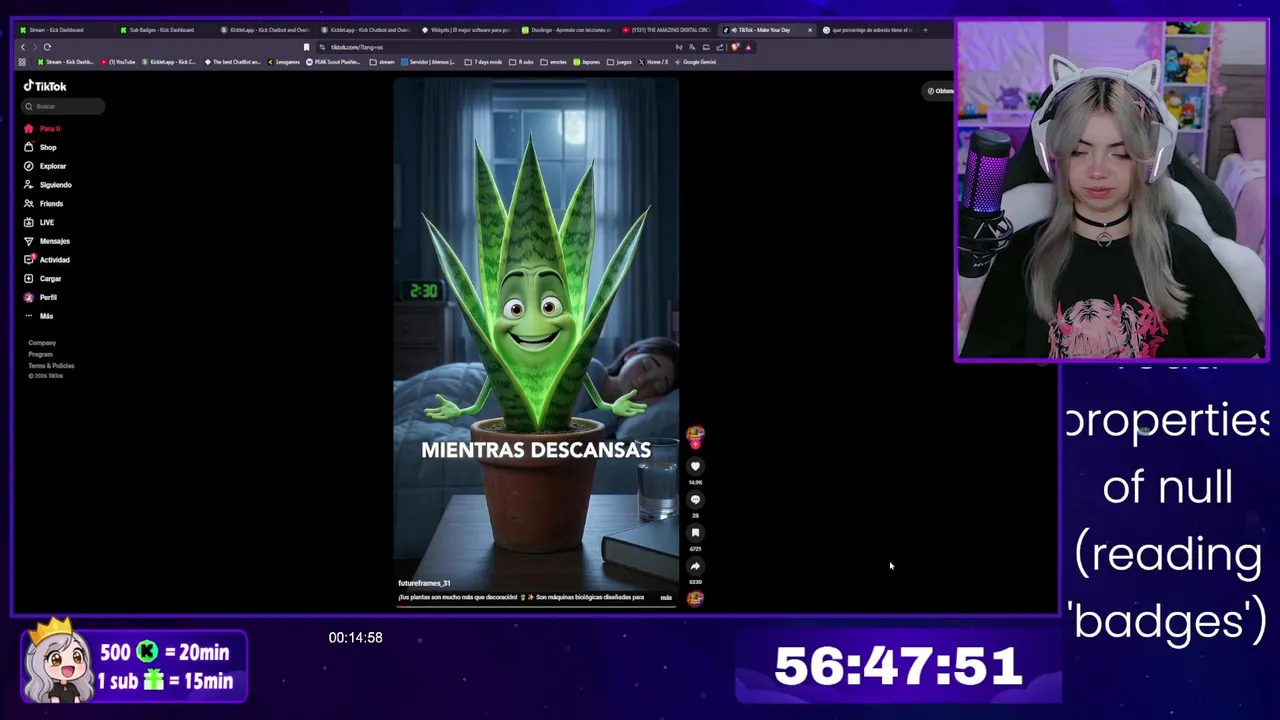Open the Brave Rewards triangle icon

pyautogui.click(x=748, y=47)
